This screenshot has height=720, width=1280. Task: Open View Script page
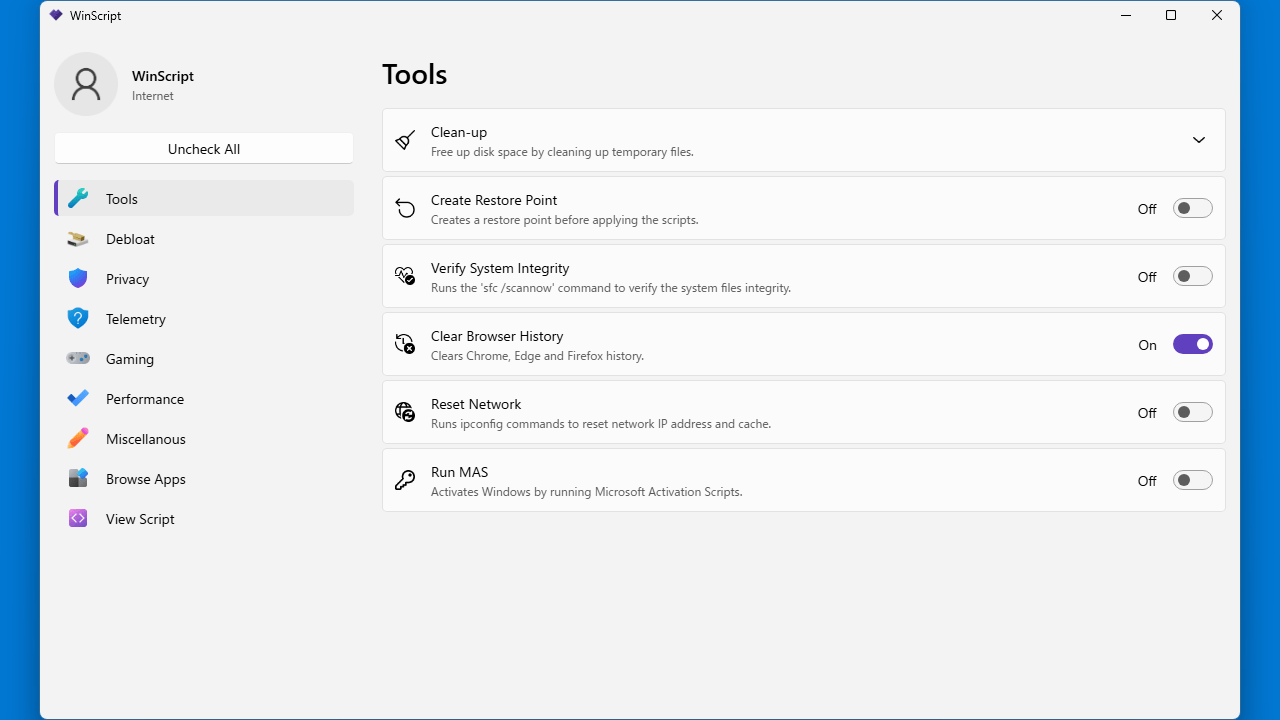(x=204, y=519)
